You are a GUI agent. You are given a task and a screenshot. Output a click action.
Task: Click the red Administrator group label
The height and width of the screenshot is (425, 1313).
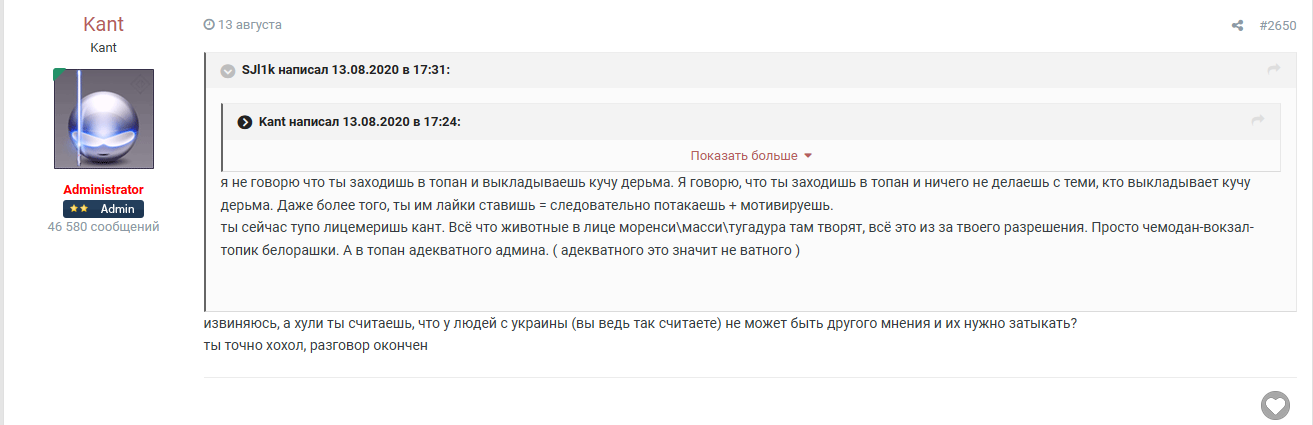[x=103, y=190]
